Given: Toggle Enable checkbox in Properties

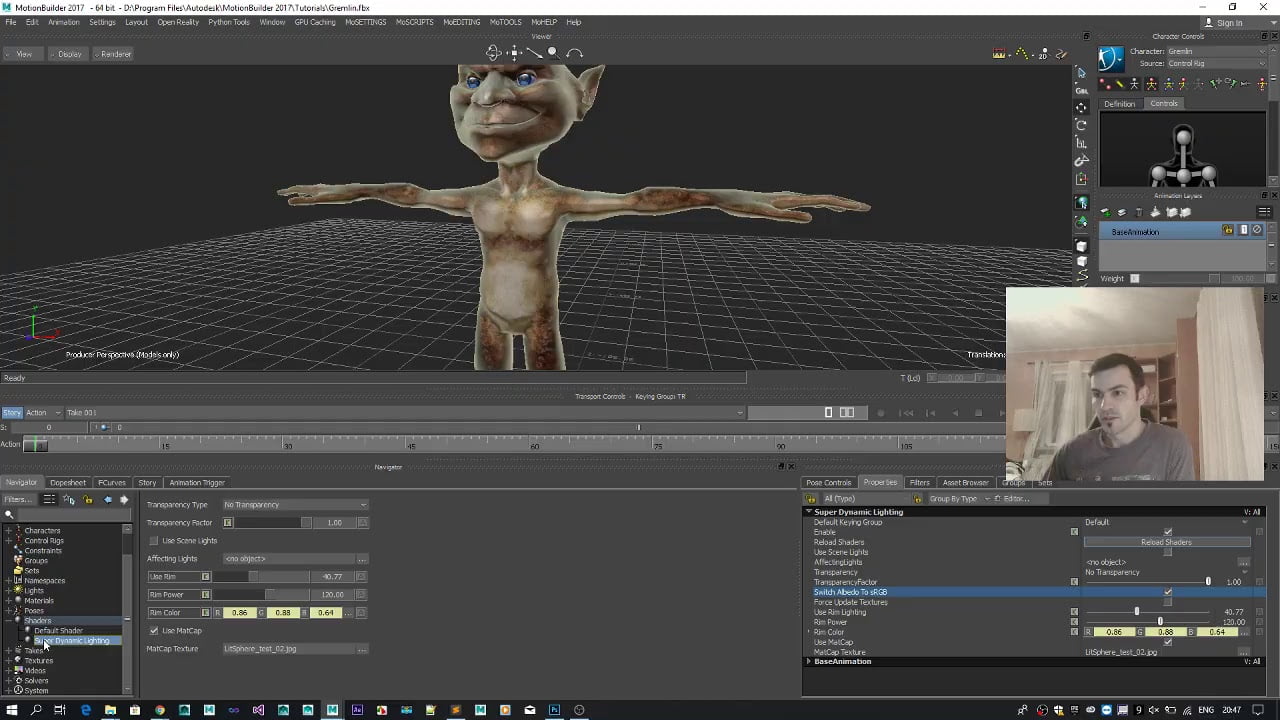Looking at the screenshot, I should click(1167, 532).
